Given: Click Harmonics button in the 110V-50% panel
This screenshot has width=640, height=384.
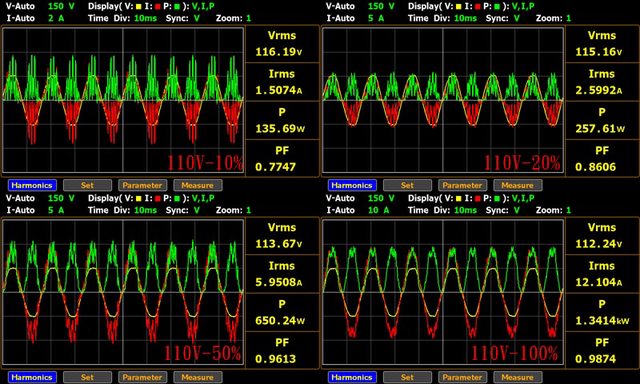Looking at the screenshot, I should coord(32,377).
